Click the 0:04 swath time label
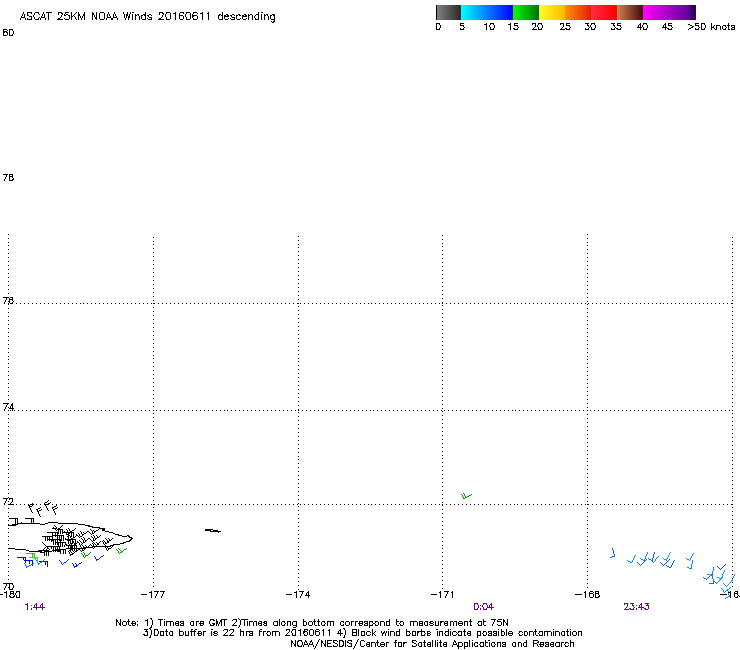This screenshot has height=650, width=740. point(483,607)
